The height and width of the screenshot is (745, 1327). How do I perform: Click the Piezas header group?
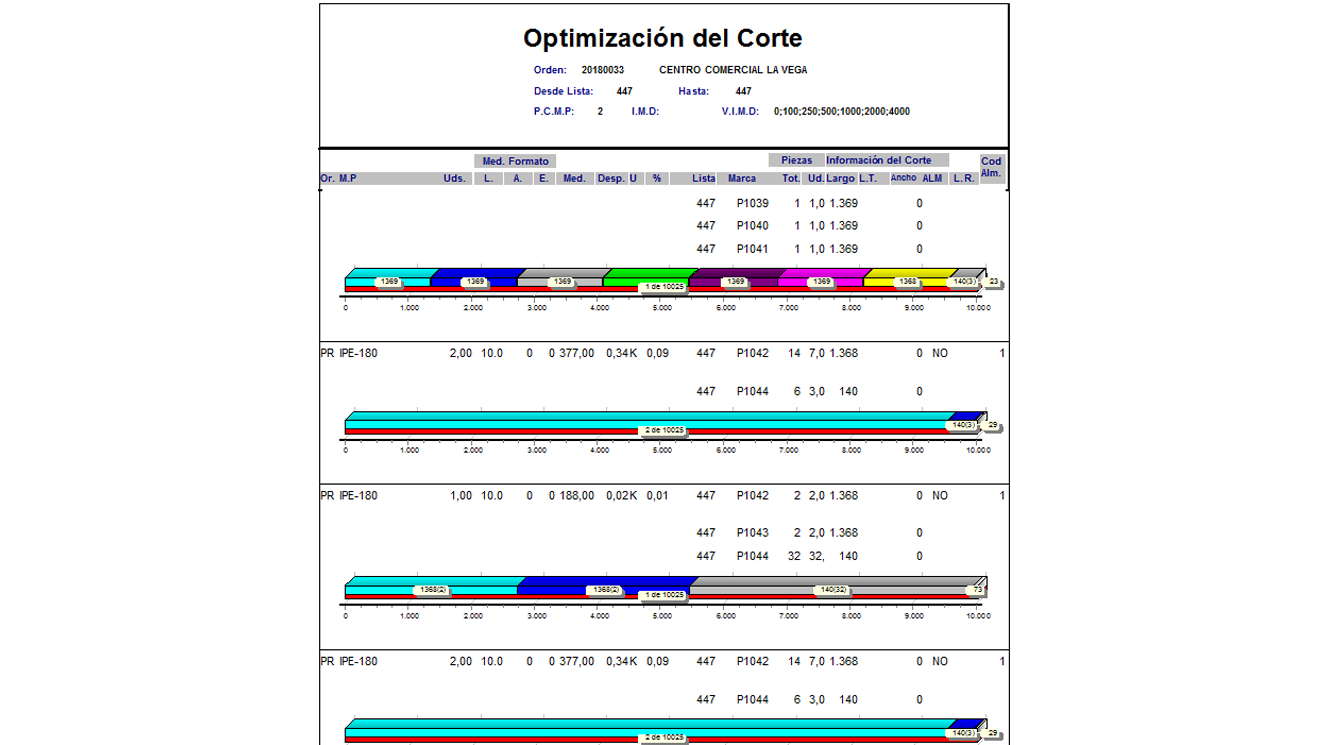(796, 160)
